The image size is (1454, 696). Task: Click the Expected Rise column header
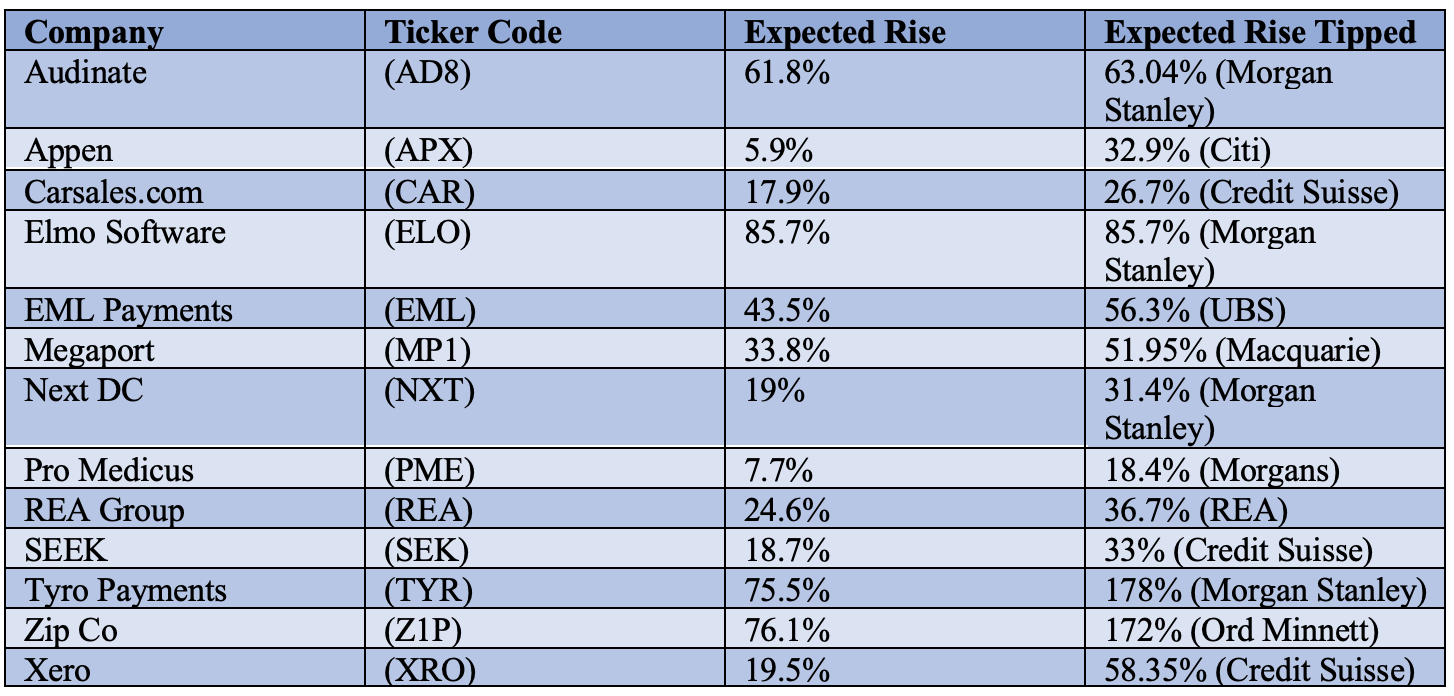(x=845, y=32)
